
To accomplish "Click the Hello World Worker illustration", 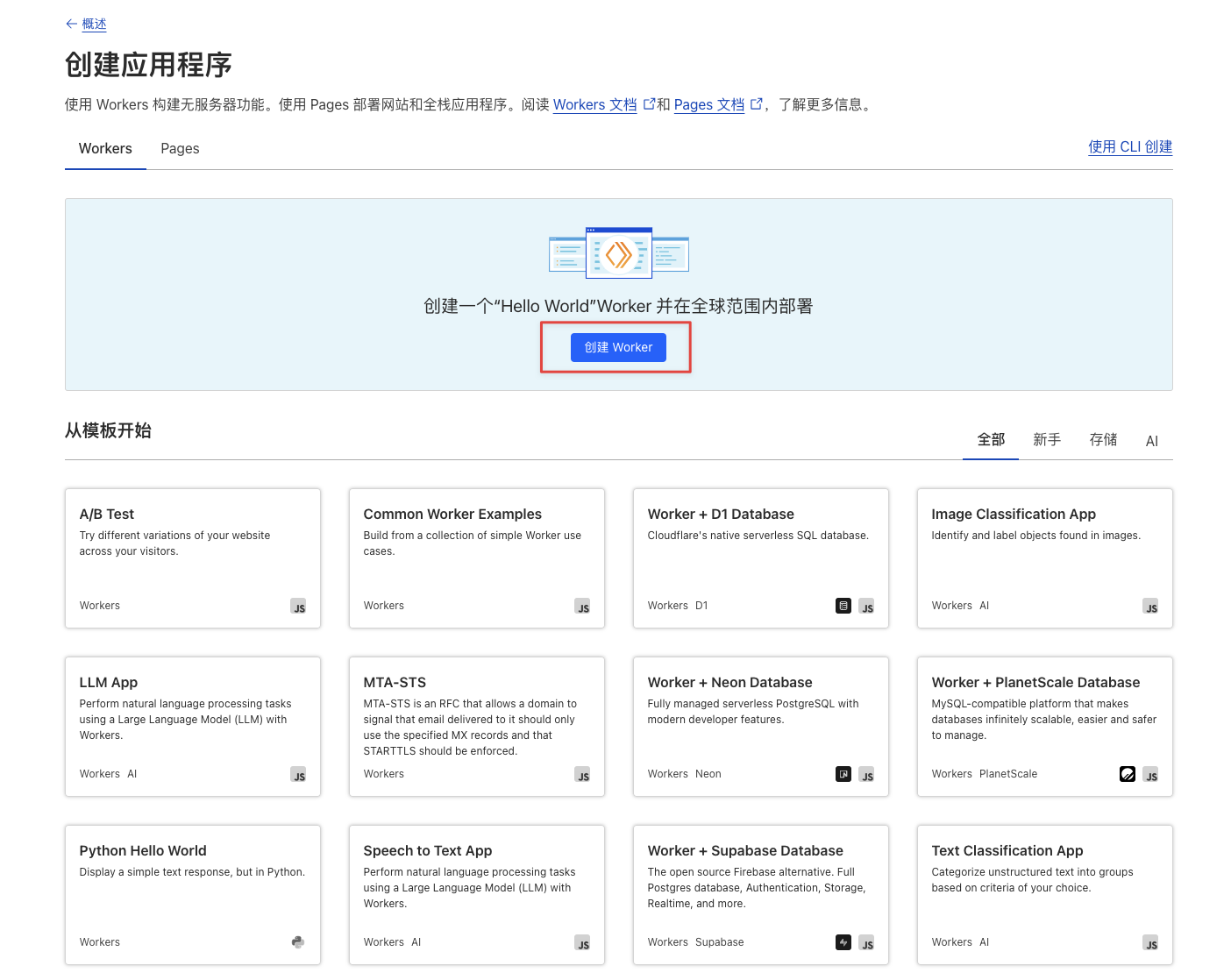I will click(619, 252).
